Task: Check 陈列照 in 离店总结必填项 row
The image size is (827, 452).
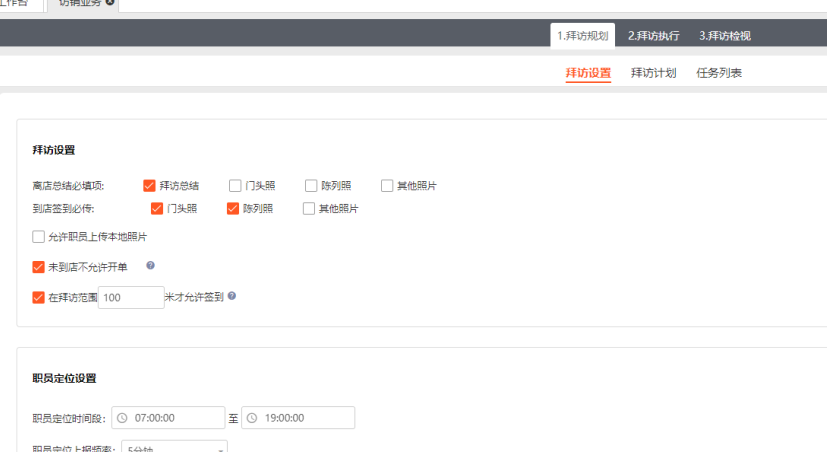Action: tap(311, 185)
